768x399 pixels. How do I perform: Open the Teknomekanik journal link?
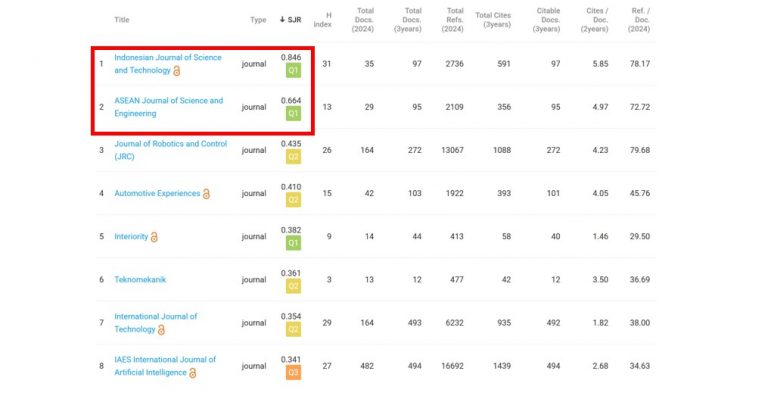[x=140, y=280]
